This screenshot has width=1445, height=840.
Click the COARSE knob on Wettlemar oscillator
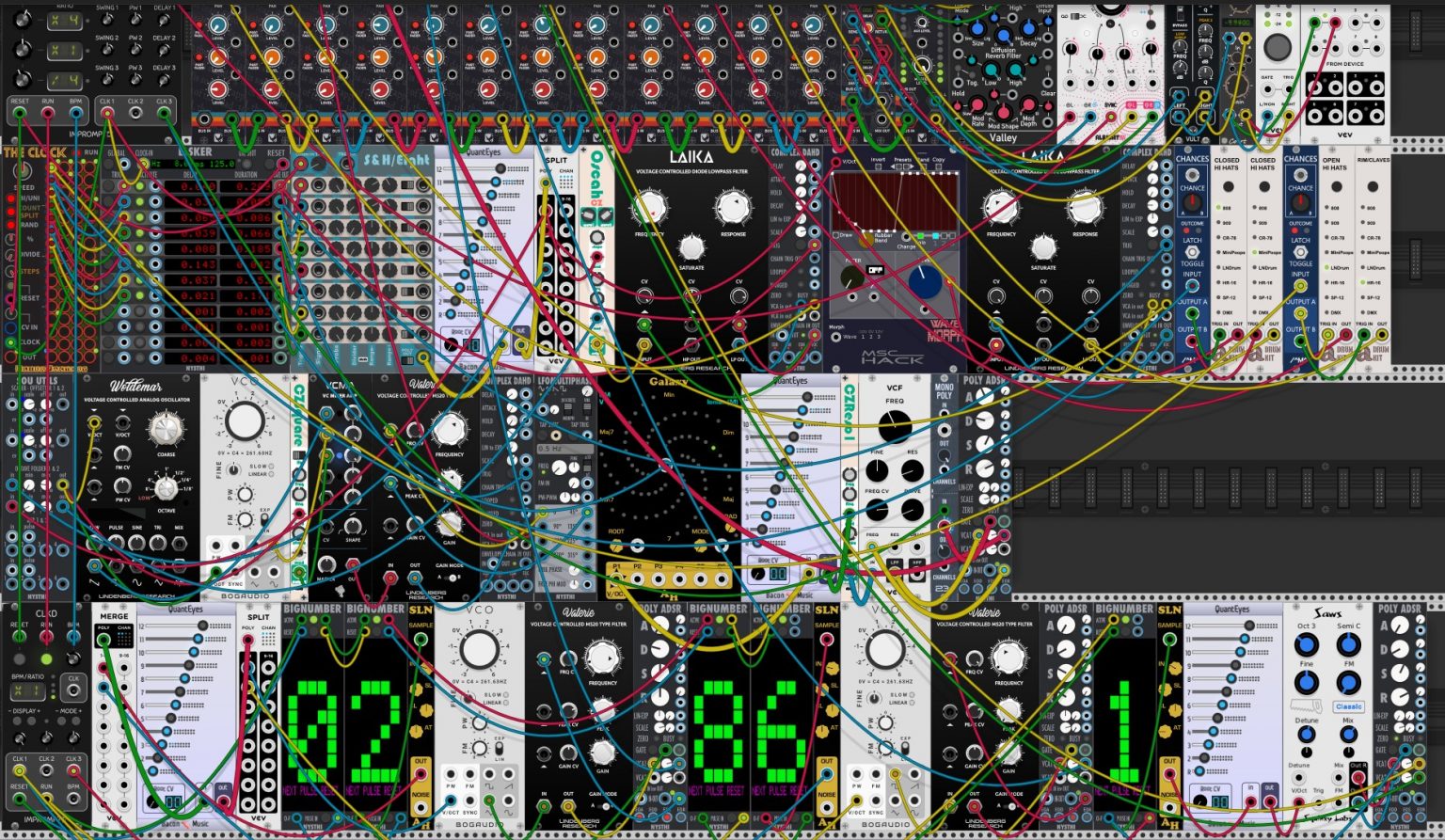pyautogui.click(x=166, y=430)
